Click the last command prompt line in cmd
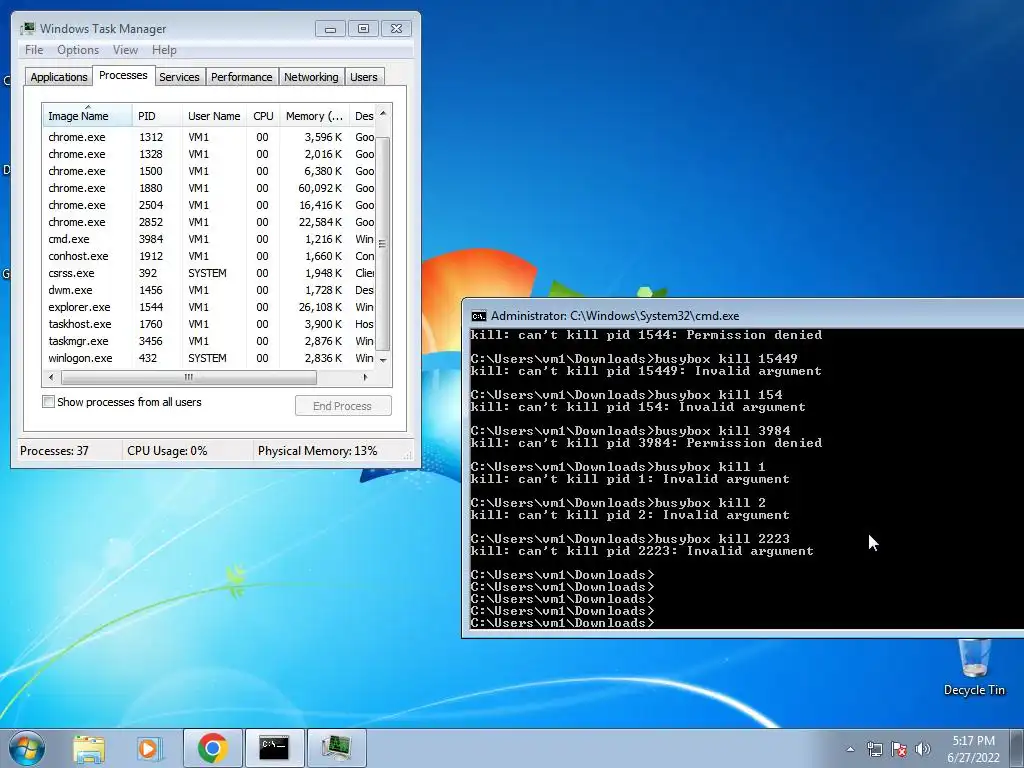 coord(562,623)
